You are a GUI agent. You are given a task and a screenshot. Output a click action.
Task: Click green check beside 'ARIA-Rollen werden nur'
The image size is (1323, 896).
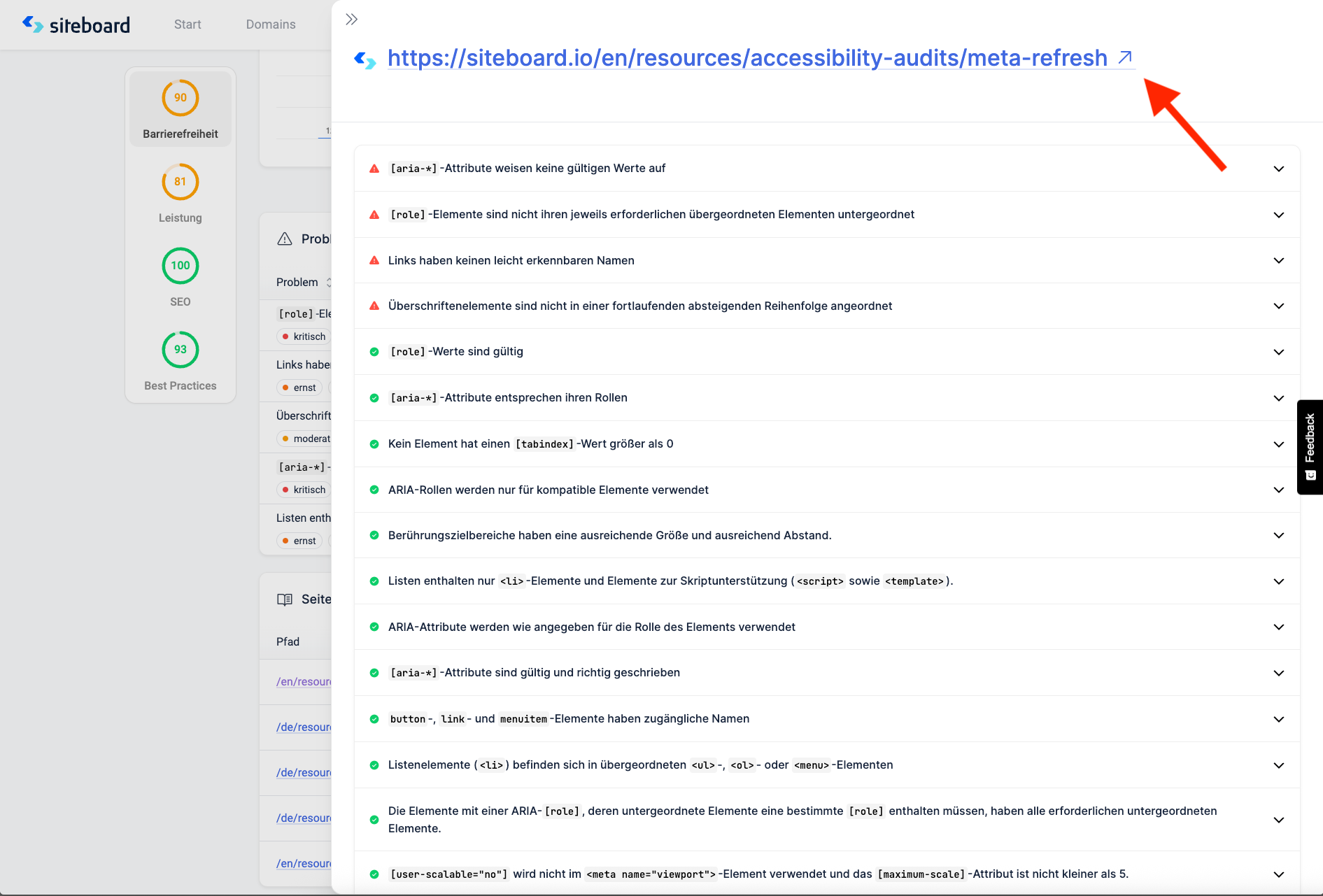click(374, 490)
